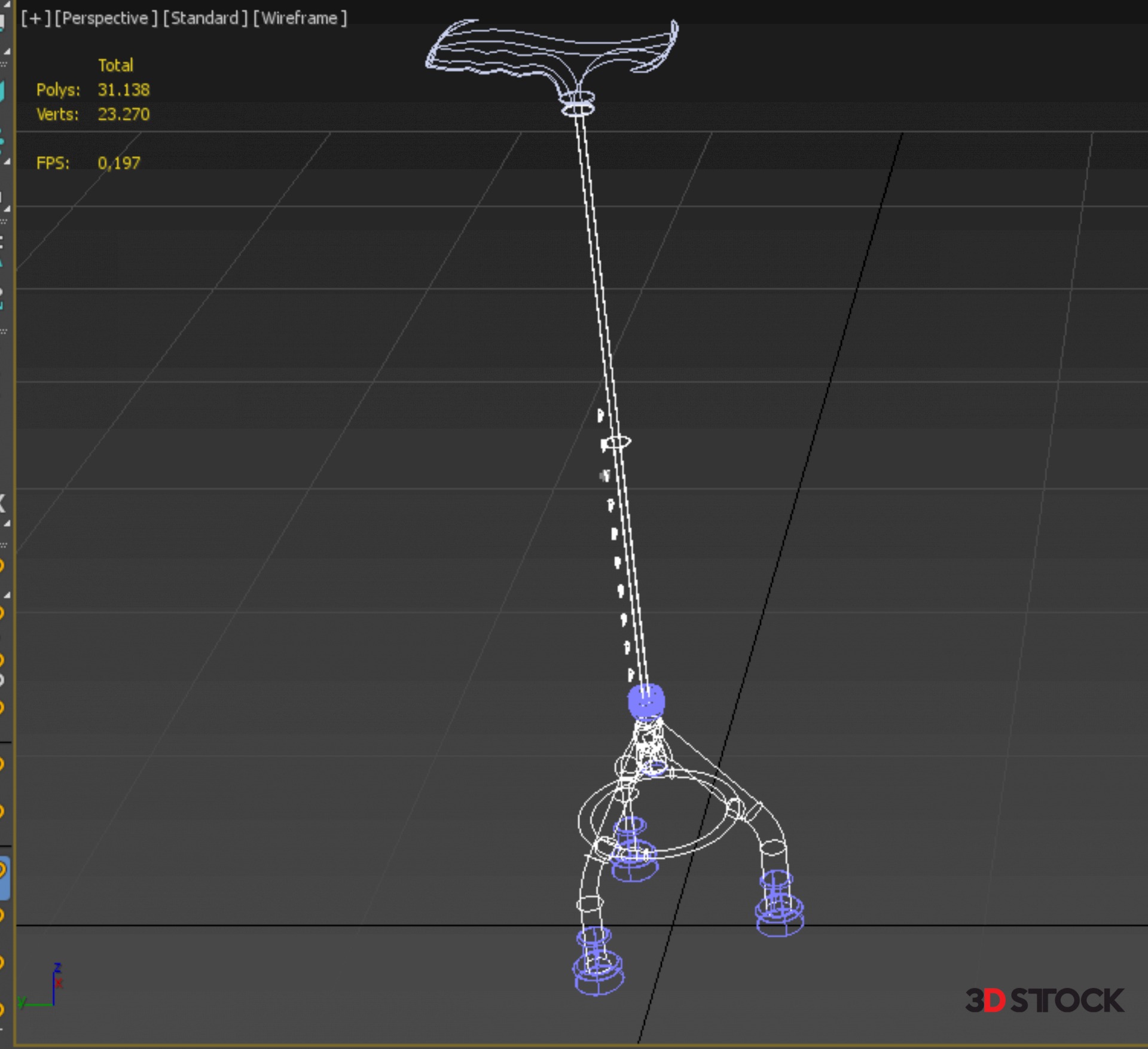Click the Polys count 31.138
This screenshot has width=1148, height=1049.
coord(124,90)
